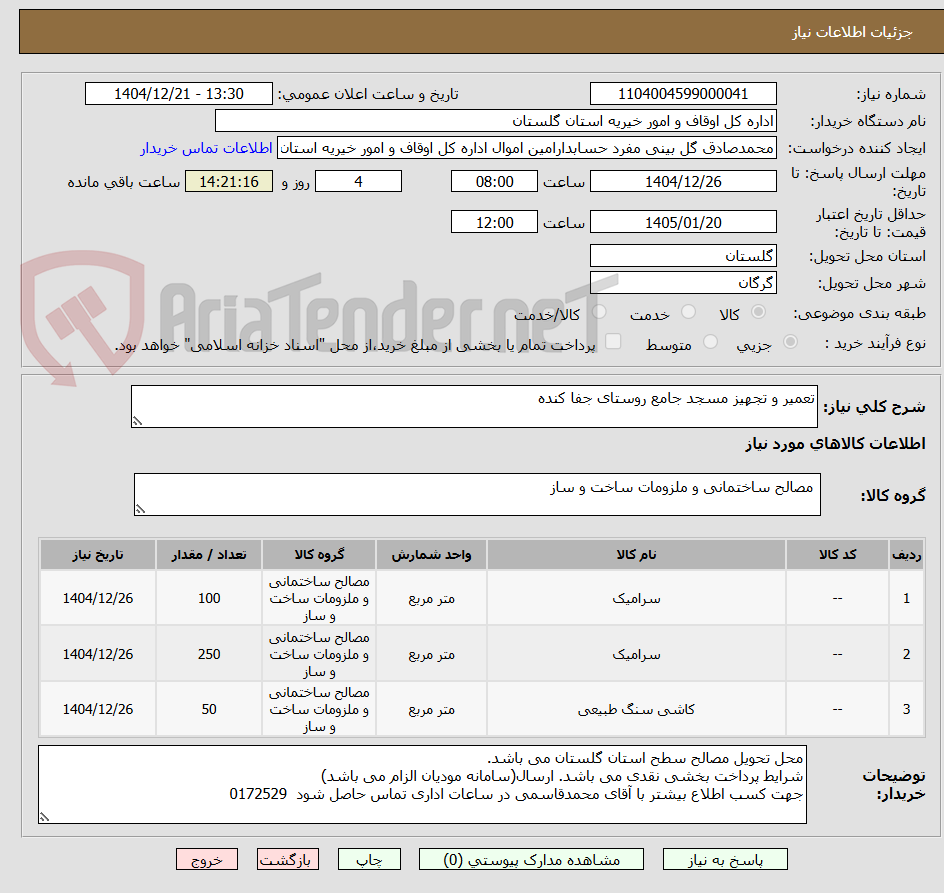
Task: Select the کالا radio button
Action: pyautogui.click(x=759, y=311)
